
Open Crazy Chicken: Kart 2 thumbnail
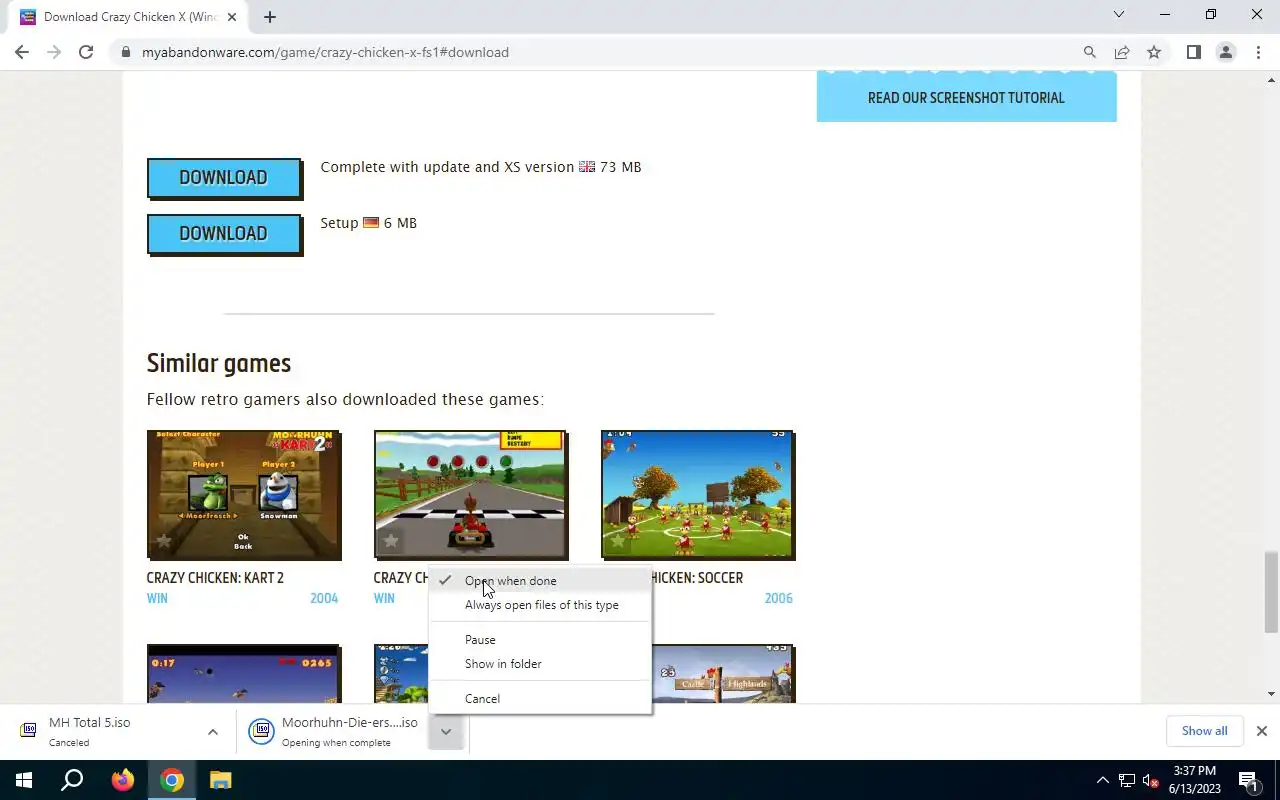(244, 495)
